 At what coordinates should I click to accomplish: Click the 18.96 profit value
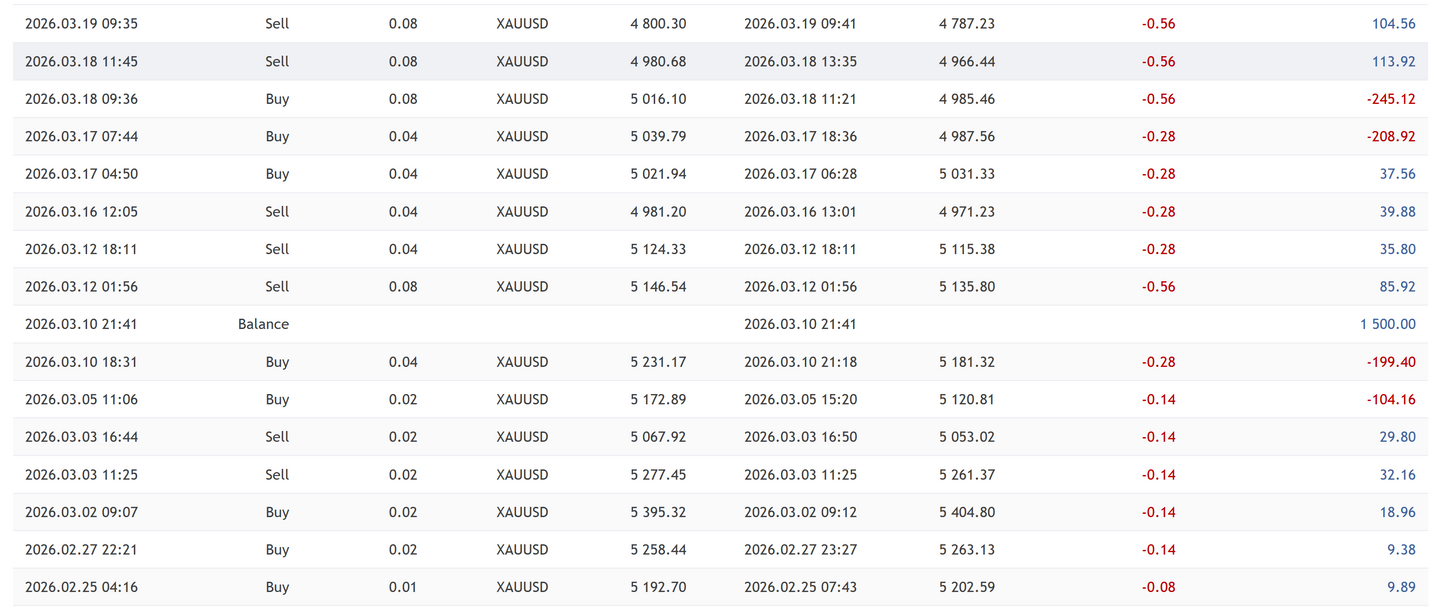tap(1398, 512)
